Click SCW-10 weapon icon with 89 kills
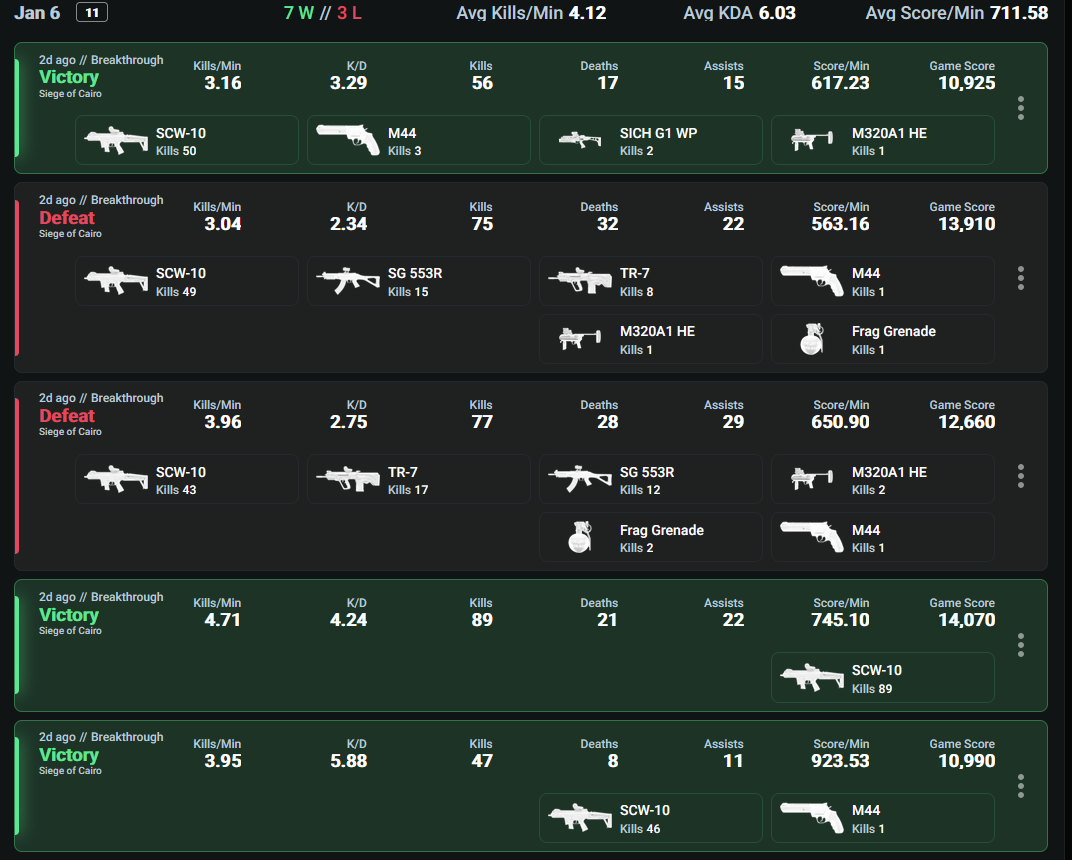The width and height of the screenshot is (1072, 860). 812,677
